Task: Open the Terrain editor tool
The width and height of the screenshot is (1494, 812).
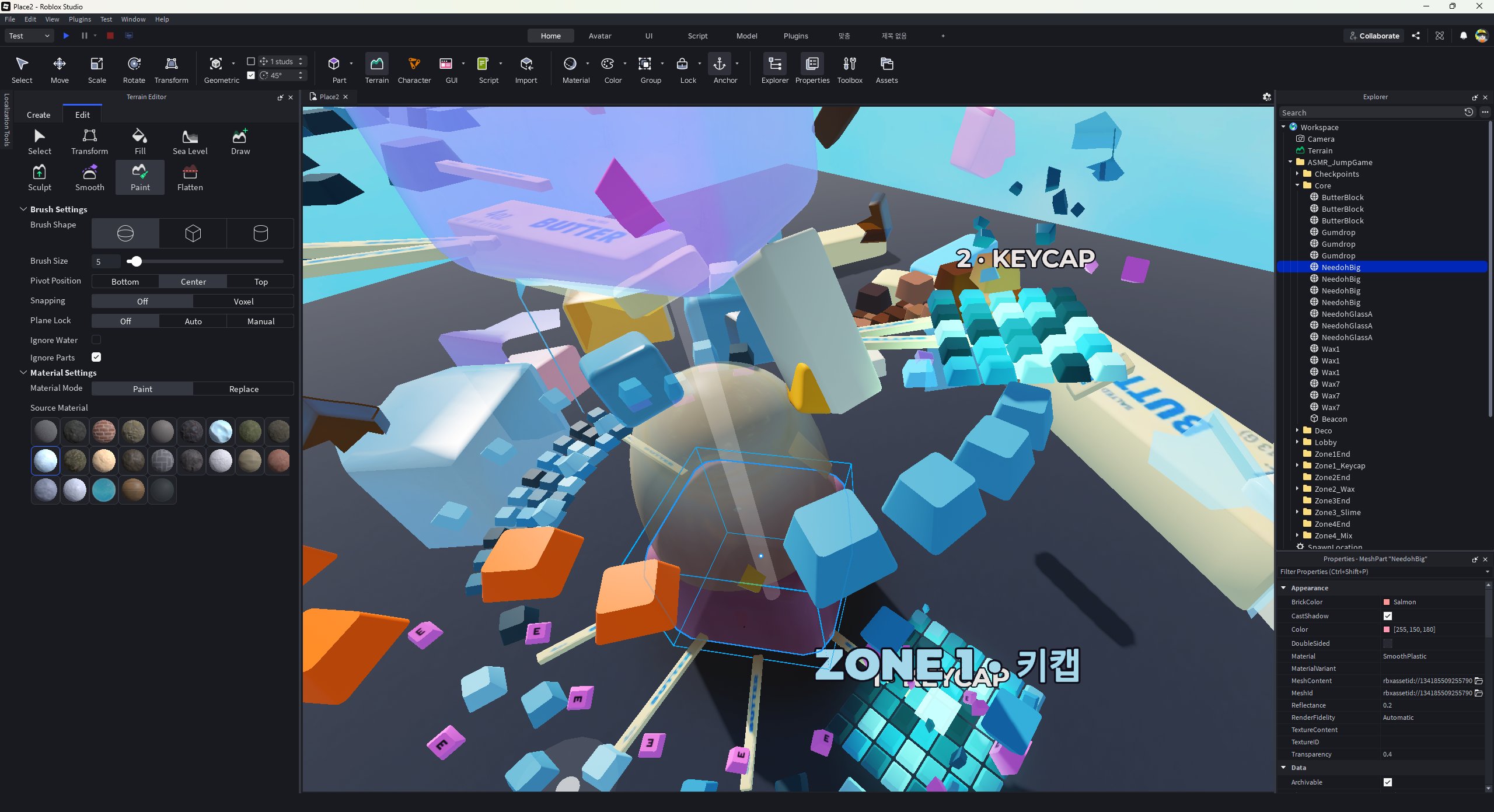Action: tap(377, 69)
